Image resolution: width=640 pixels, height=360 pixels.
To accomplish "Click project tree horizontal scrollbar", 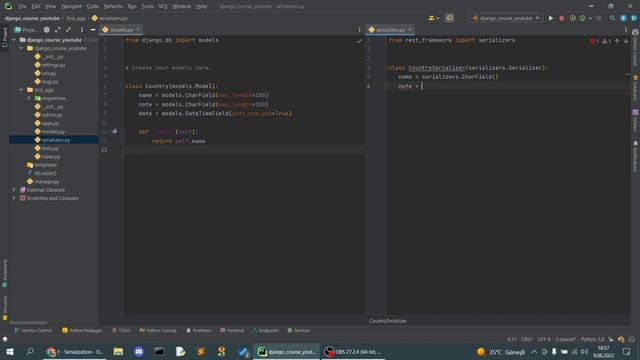I will click(x=28, y=322).
